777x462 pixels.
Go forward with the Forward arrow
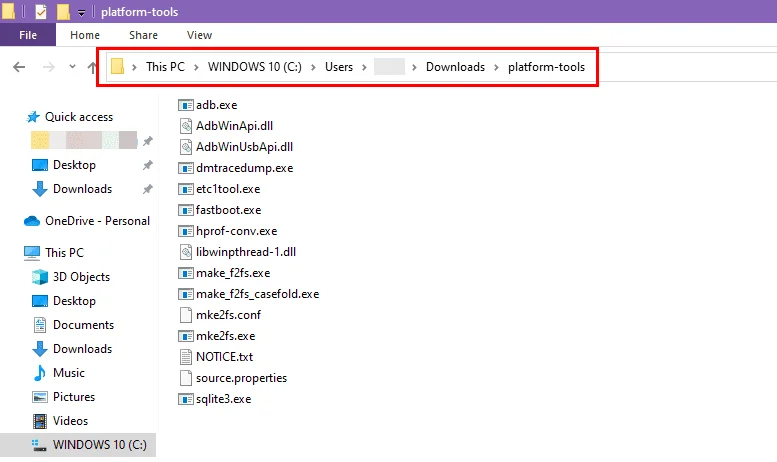coord(49,66)
